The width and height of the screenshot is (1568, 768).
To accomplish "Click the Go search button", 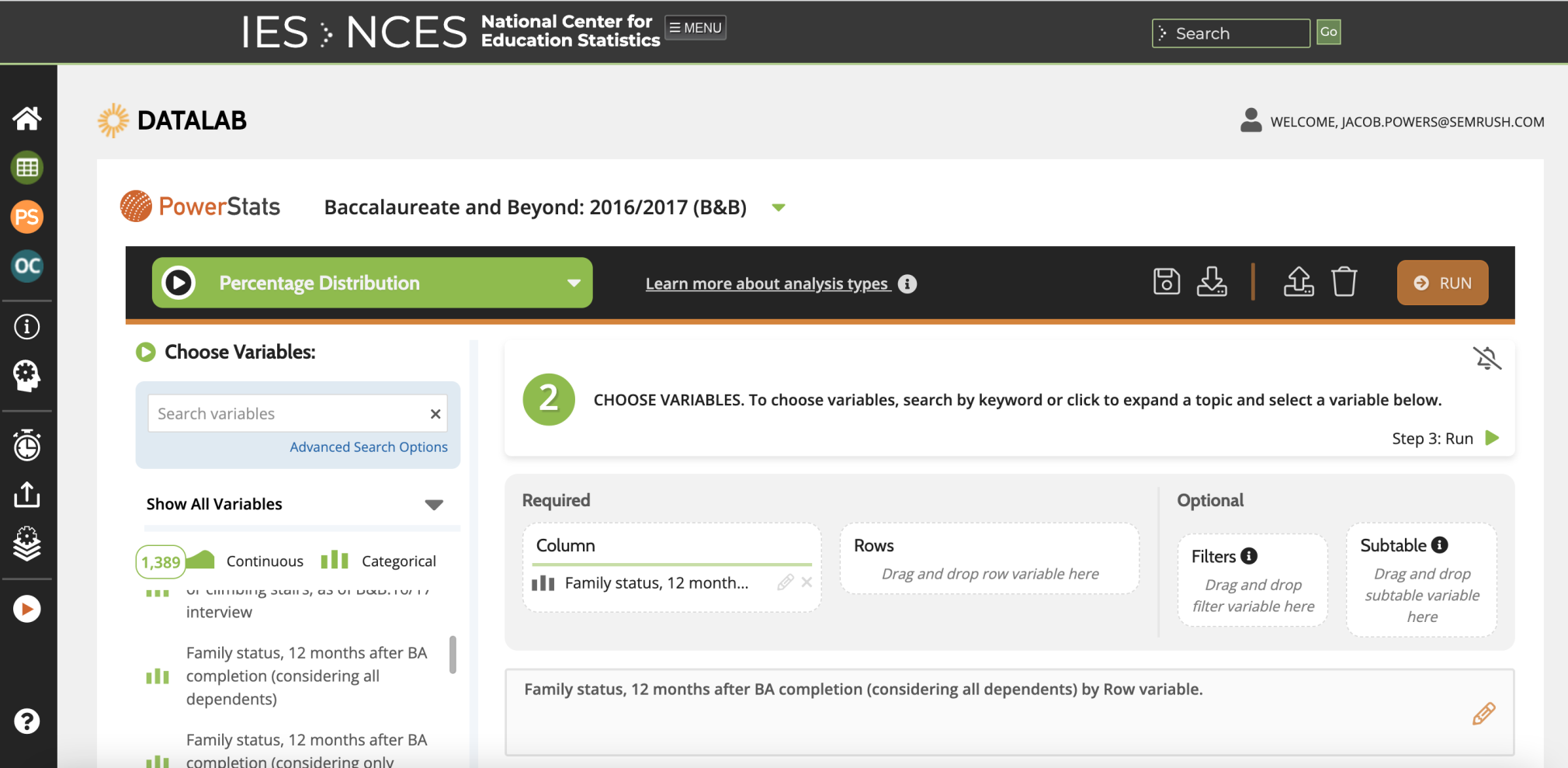I will tap(1329, 32).
